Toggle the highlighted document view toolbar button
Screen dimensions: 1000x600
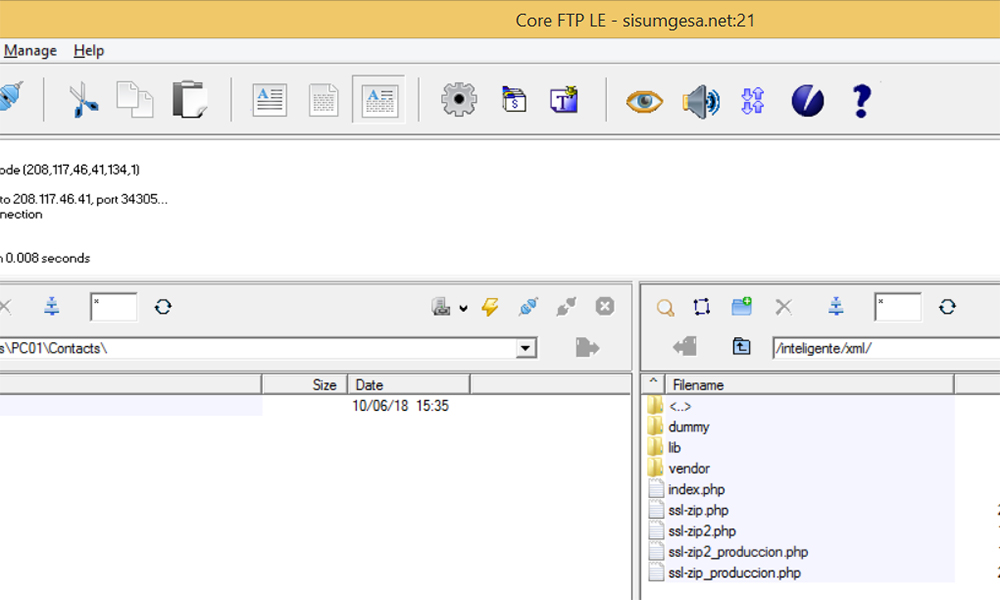click(x=379, y=99)
